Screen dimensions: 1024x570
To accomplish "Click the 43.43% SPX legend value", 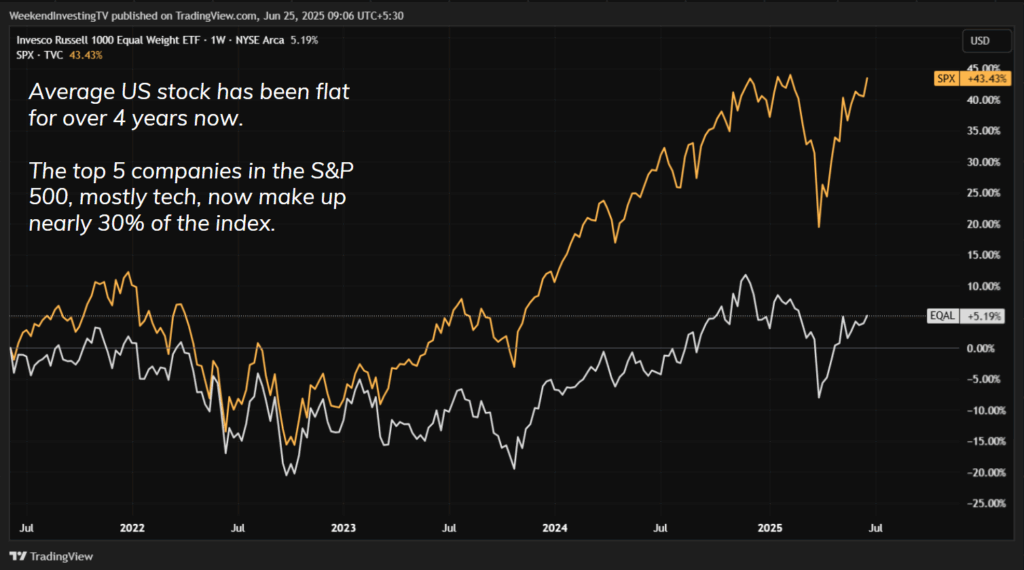I will pyautogui.click(x=86, y=55).
